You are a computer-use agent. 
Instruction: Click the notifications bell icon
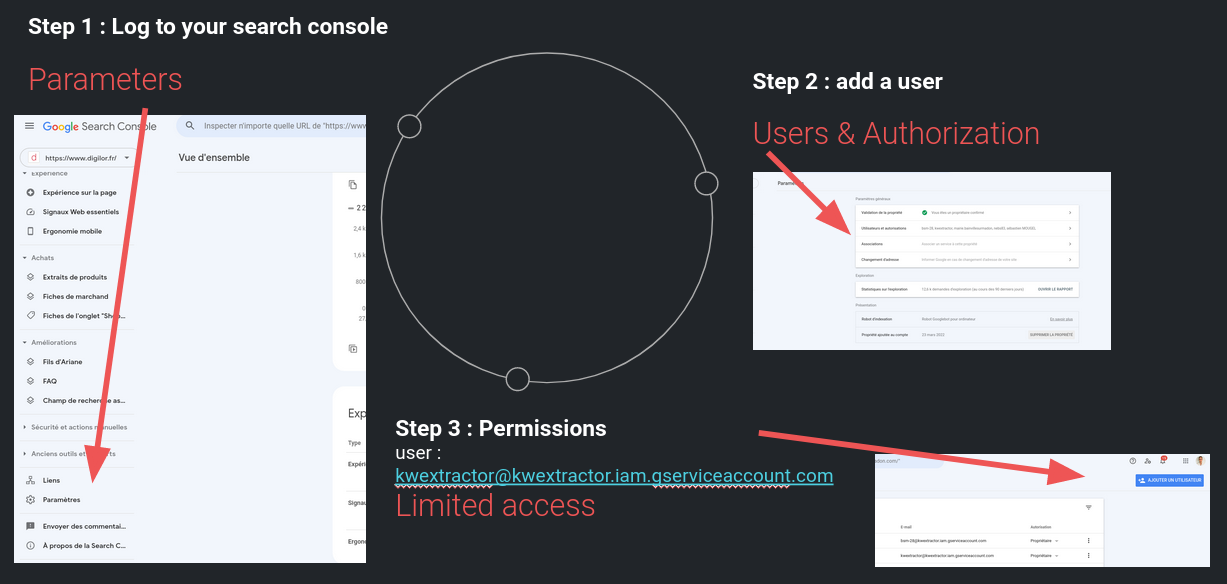point(1163,461)
